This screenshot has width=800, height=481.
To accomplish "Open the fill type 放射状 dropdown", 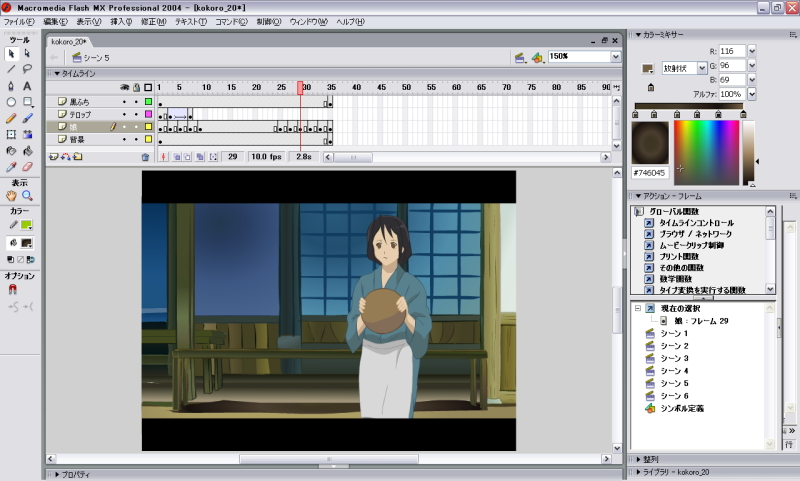I will (x=702, y=68).
